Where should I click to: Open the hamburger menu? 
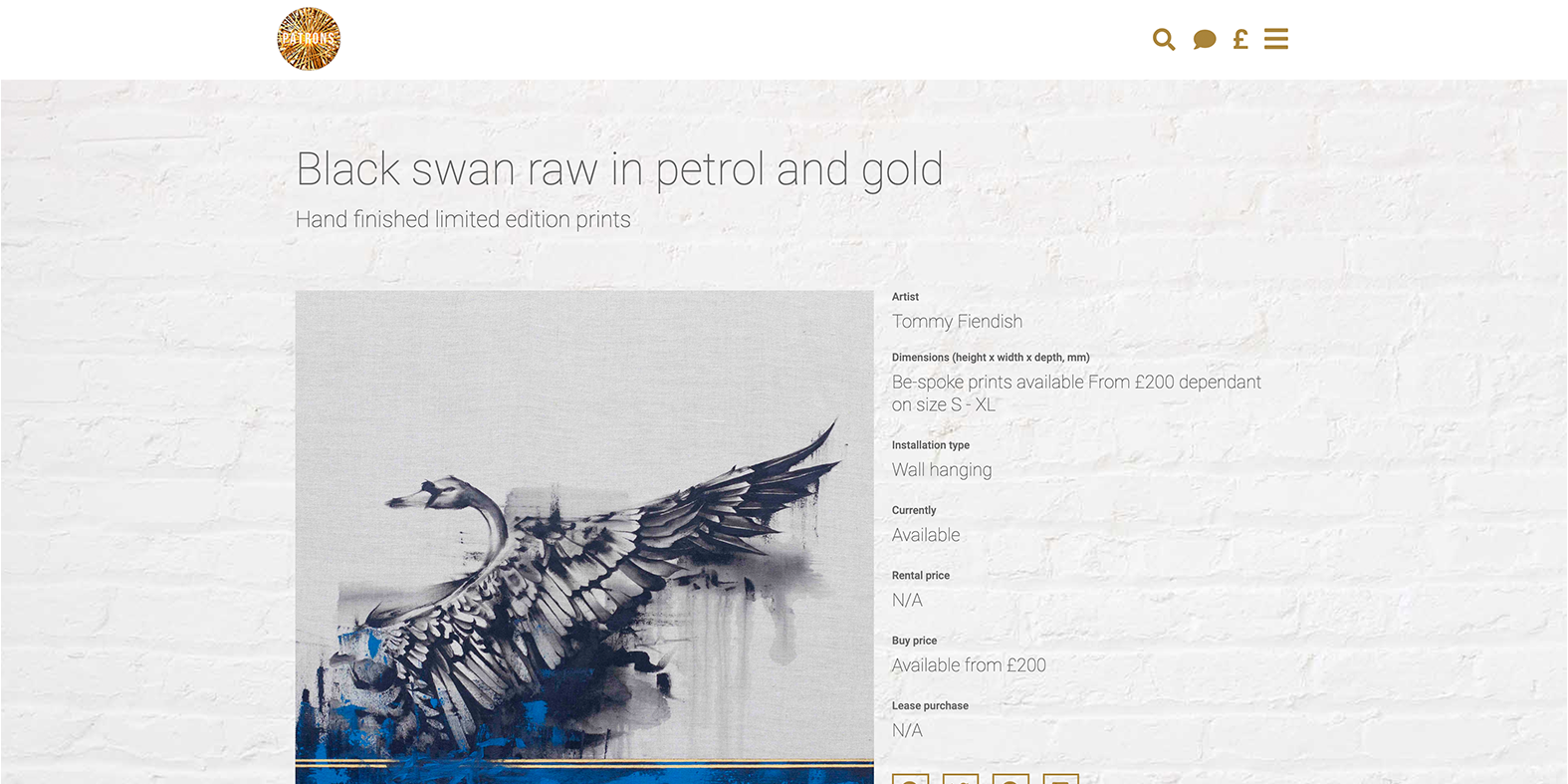coord(1276,39)
